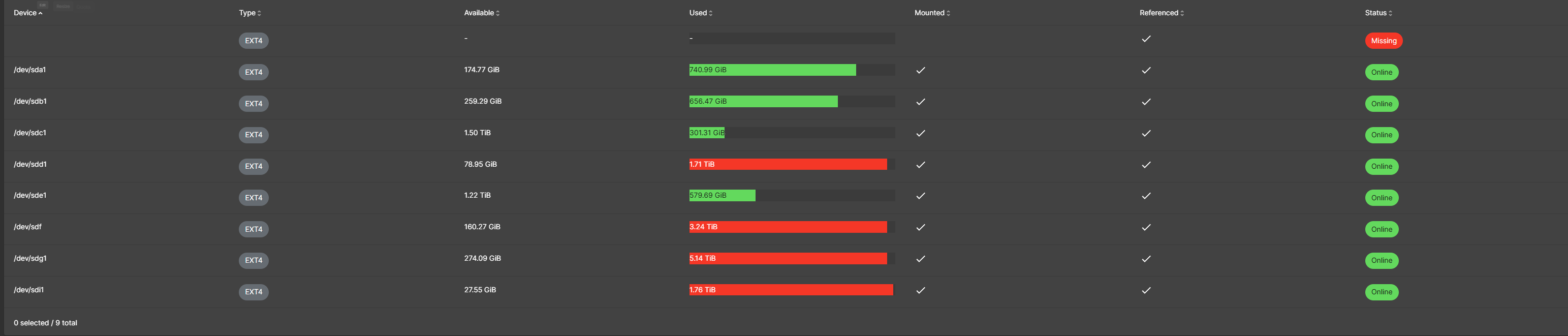
Task: Click the sort arrows beside Used header
Action: 710,13
